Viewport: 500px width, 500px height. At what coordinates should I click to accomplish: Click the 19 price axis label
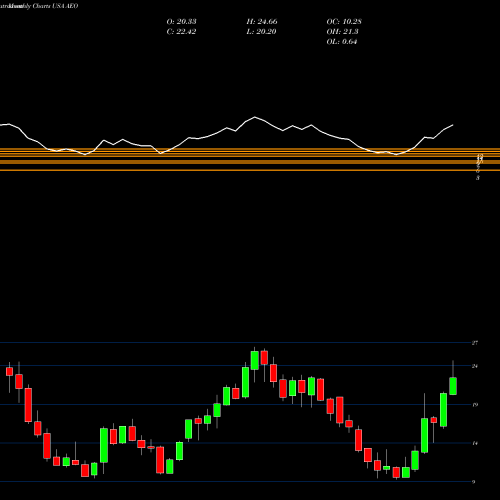tap(475, 405)
